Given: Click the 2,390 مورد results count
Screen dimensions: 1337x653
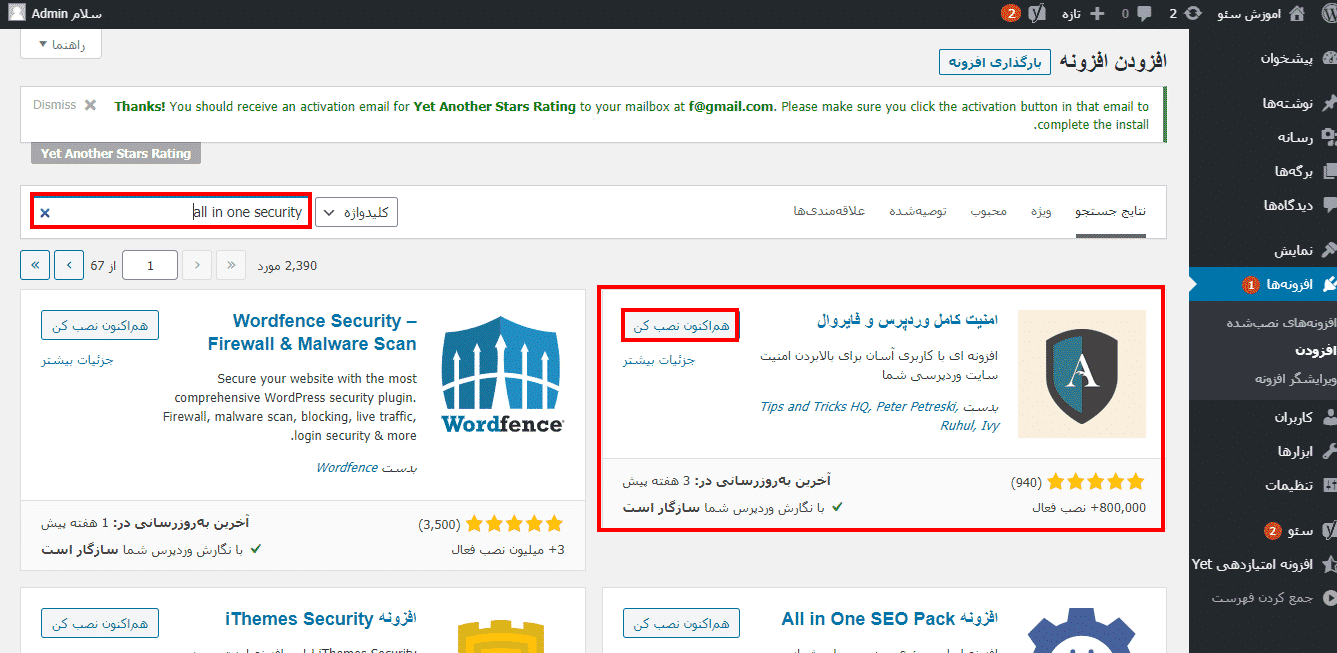Looking at the screenshot, I should coord(287,266).
